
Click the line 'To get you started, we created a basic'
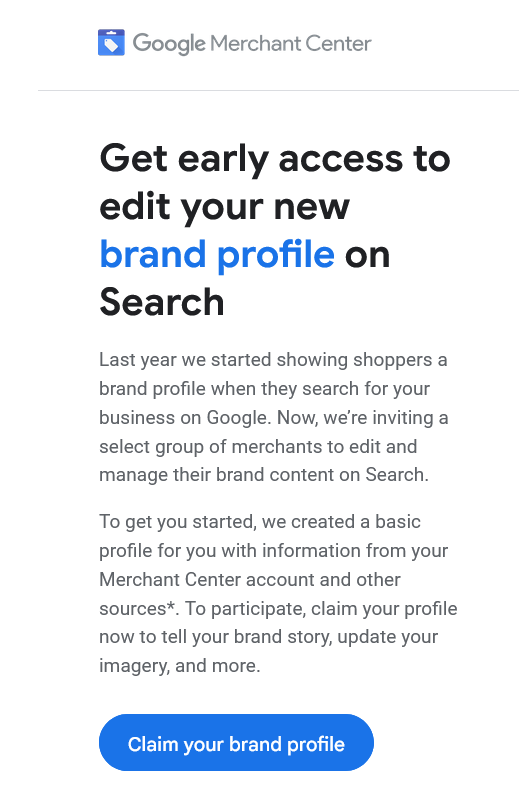[x=260, y=522]
